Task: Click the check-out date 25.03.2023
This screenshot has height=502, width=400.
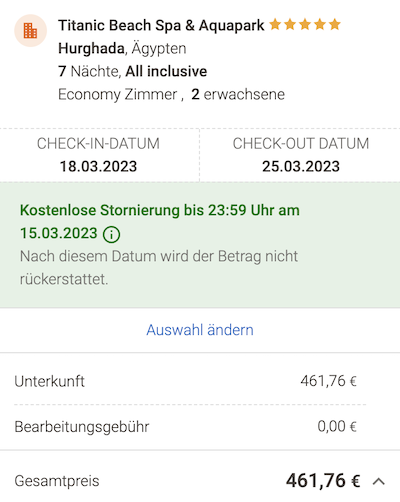Action: (x=301, y=166)
